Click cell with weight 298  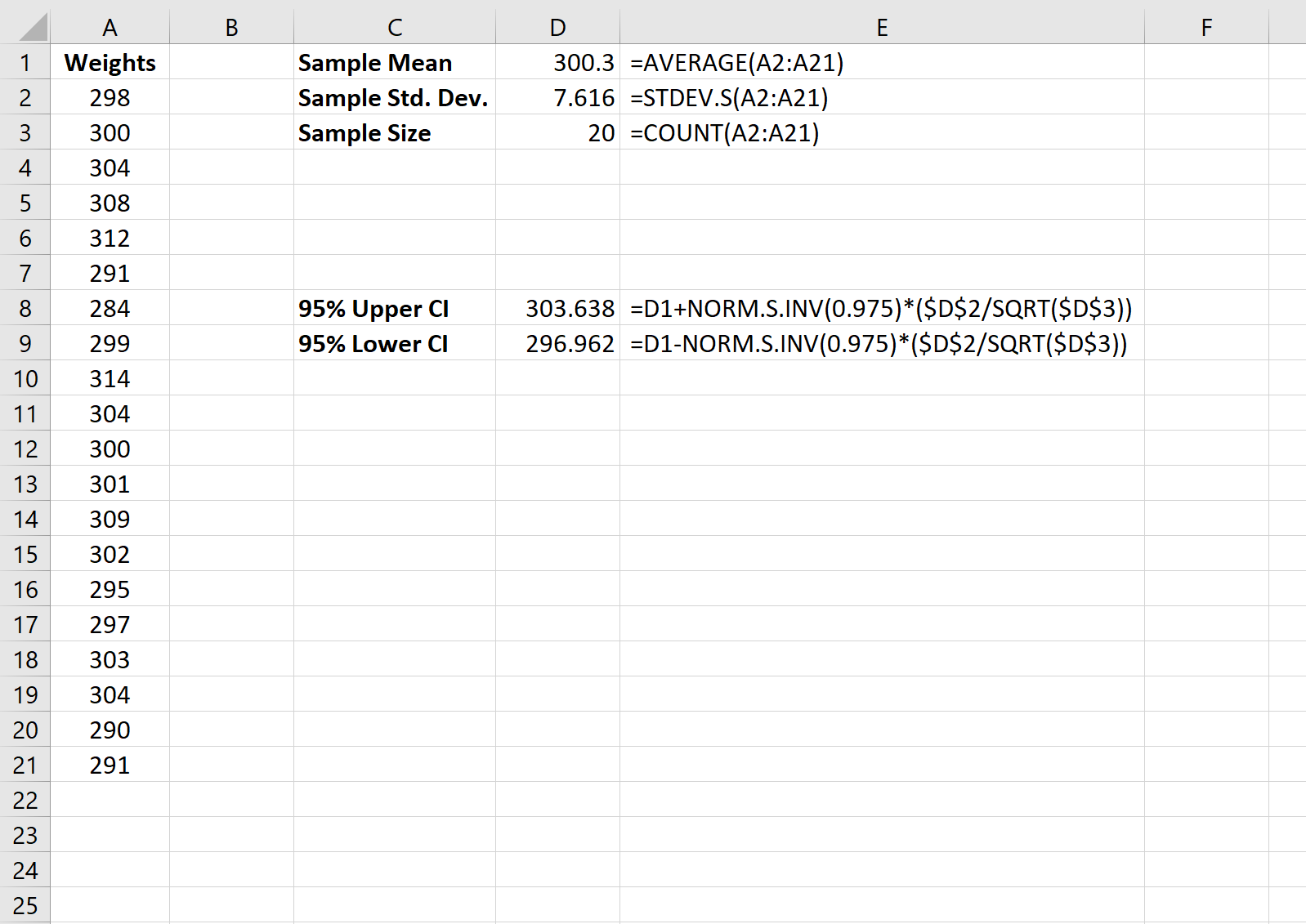click(110, 97)
